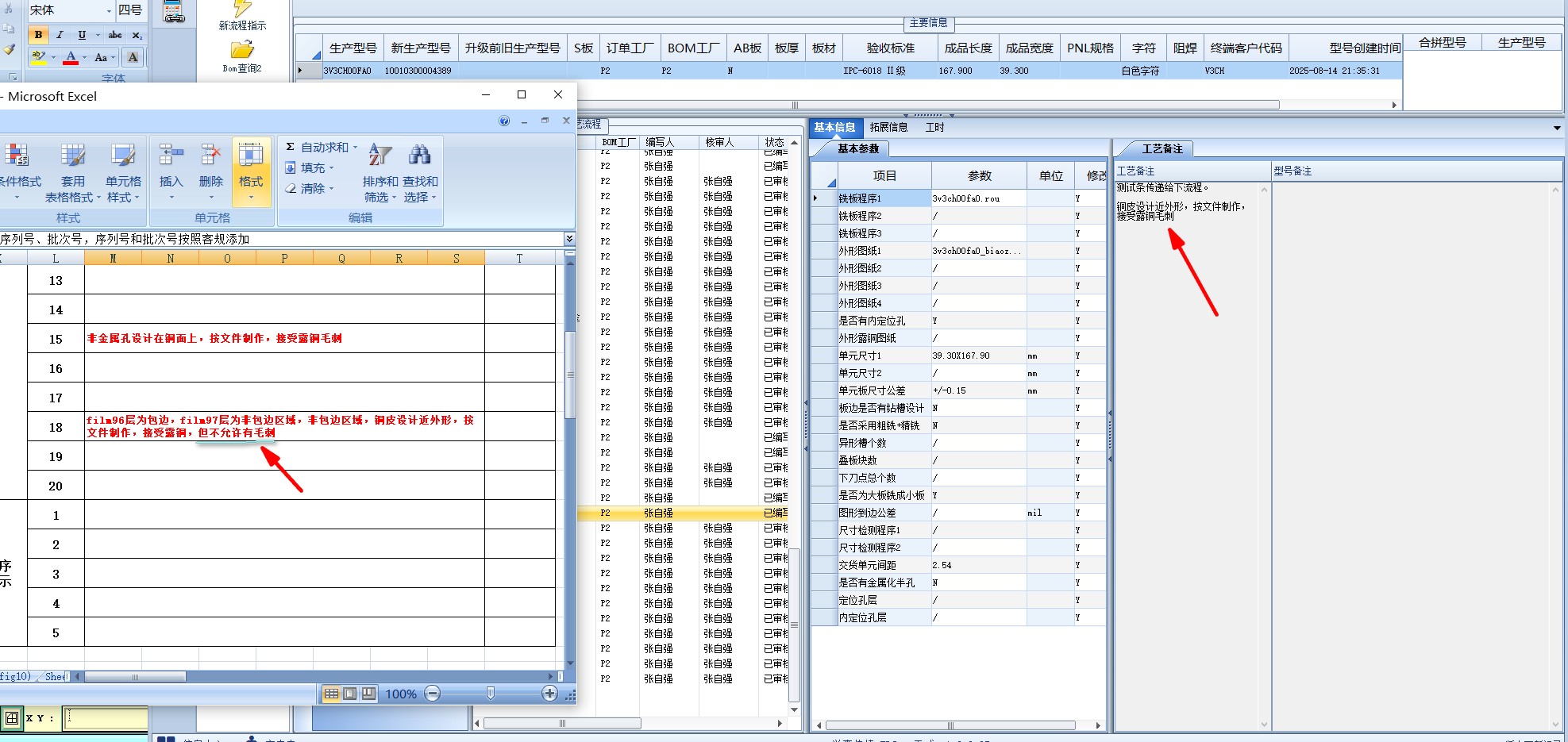
Task: Open the font group dialog launcher icon
Action: tap(13, 77)
